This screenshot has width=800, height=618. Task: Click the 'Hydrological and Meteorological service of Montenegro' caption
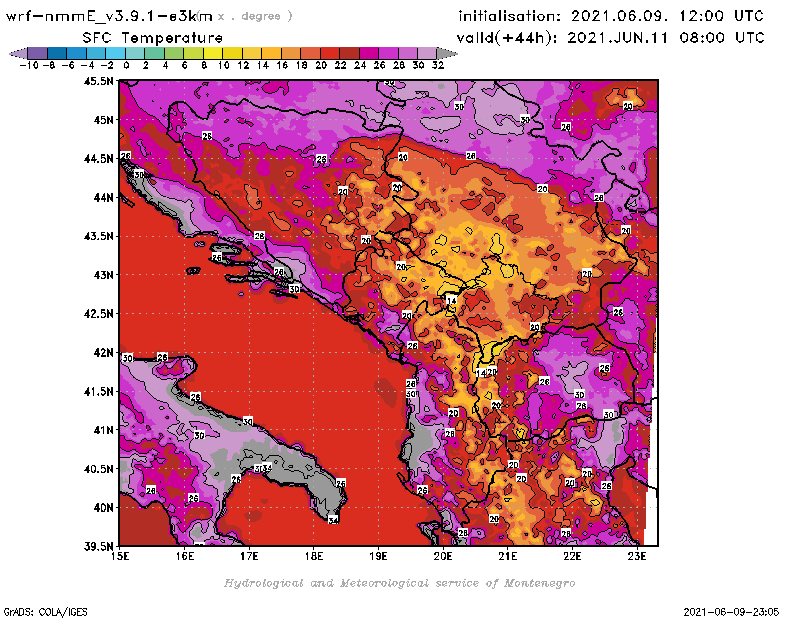(x=399, y=583)
